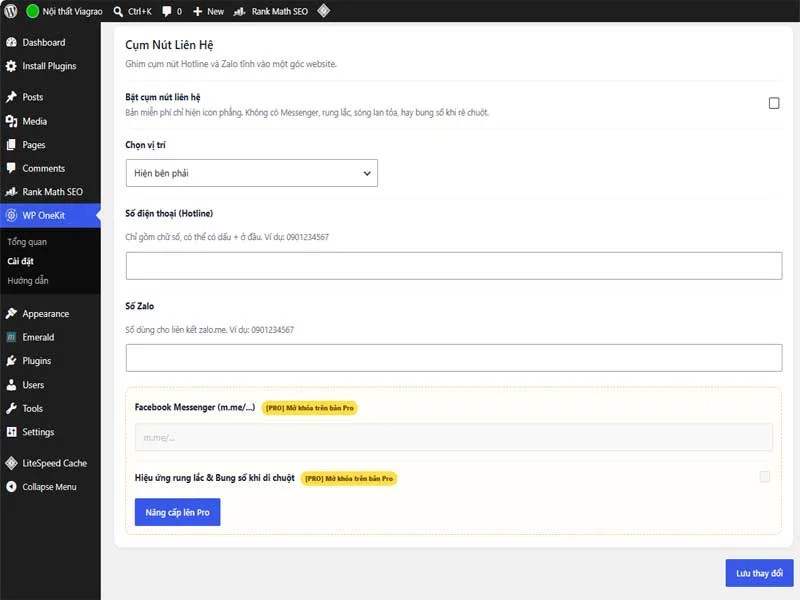The height and width of the screenshot is (600, 800).
Task: Click the Plugins plug icon
Action: (11, 361)
